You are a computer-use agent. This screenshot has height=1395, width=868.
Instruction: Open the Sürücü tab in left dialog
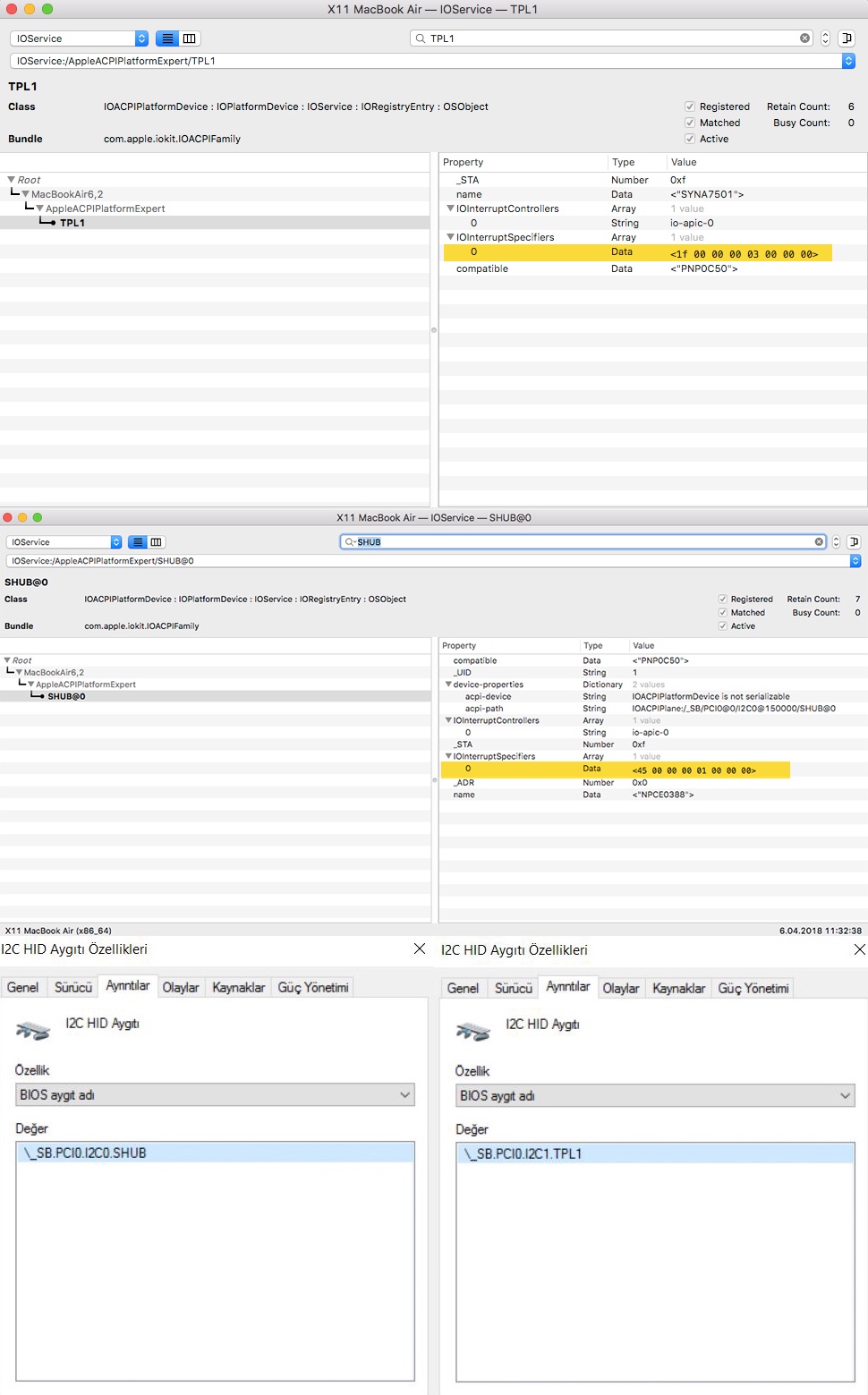pos(73,987)
